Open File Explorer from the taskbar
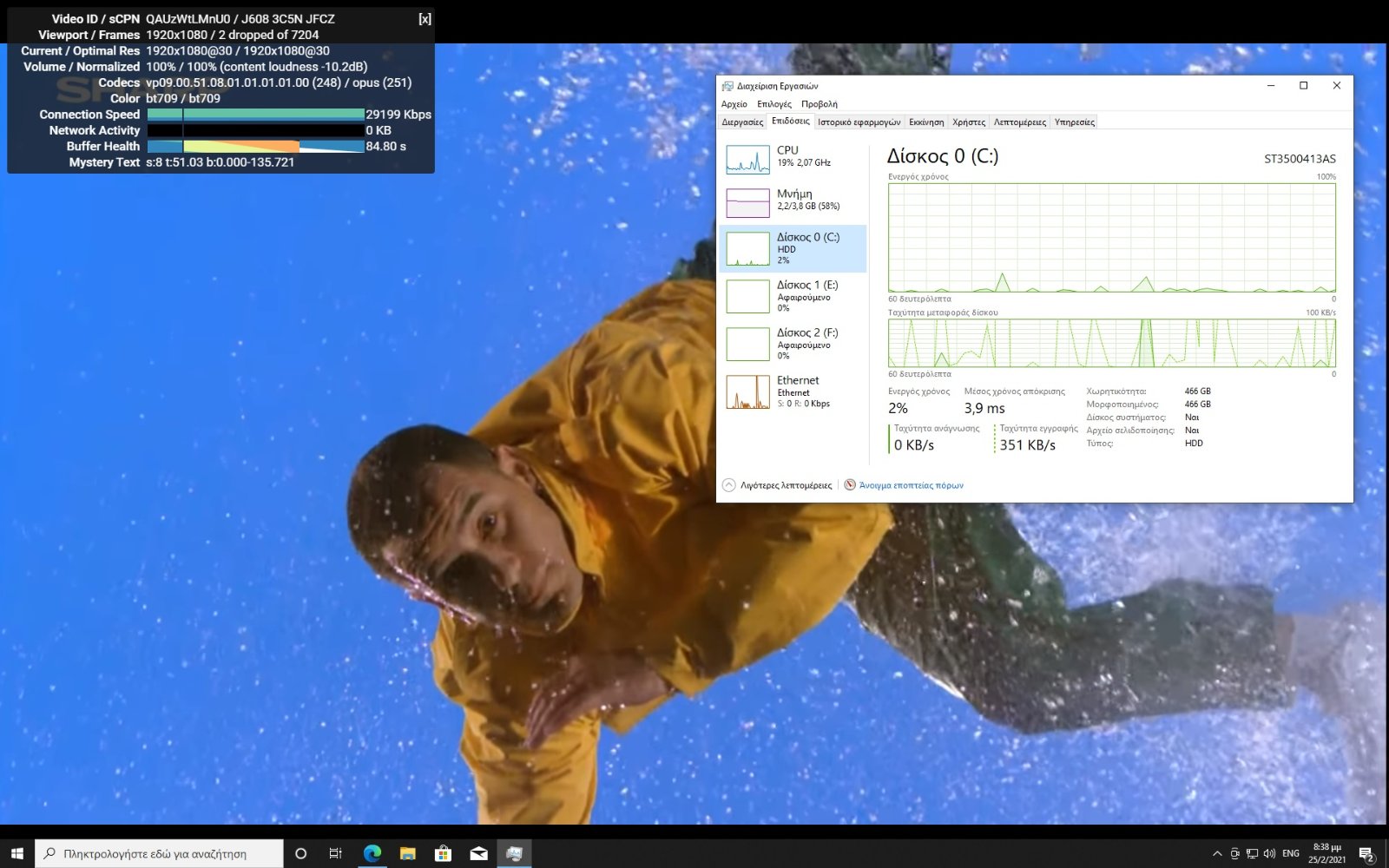The height and width of the screenshot is (868, 1389). pyautogui.click(x=408, y=853)
